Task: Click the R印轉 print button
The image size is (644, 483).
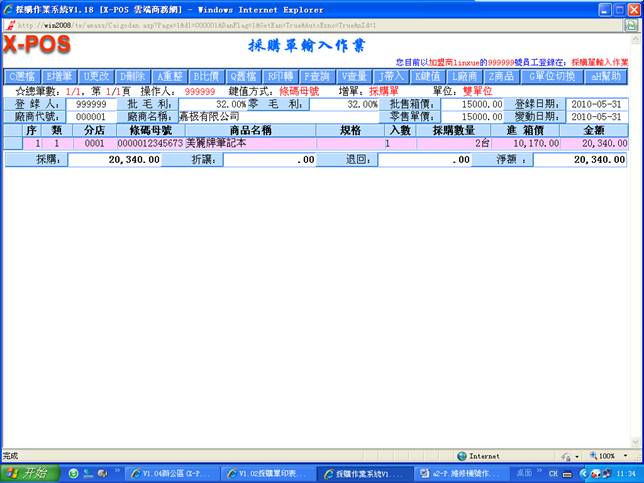Action: [x=281, y=76]
